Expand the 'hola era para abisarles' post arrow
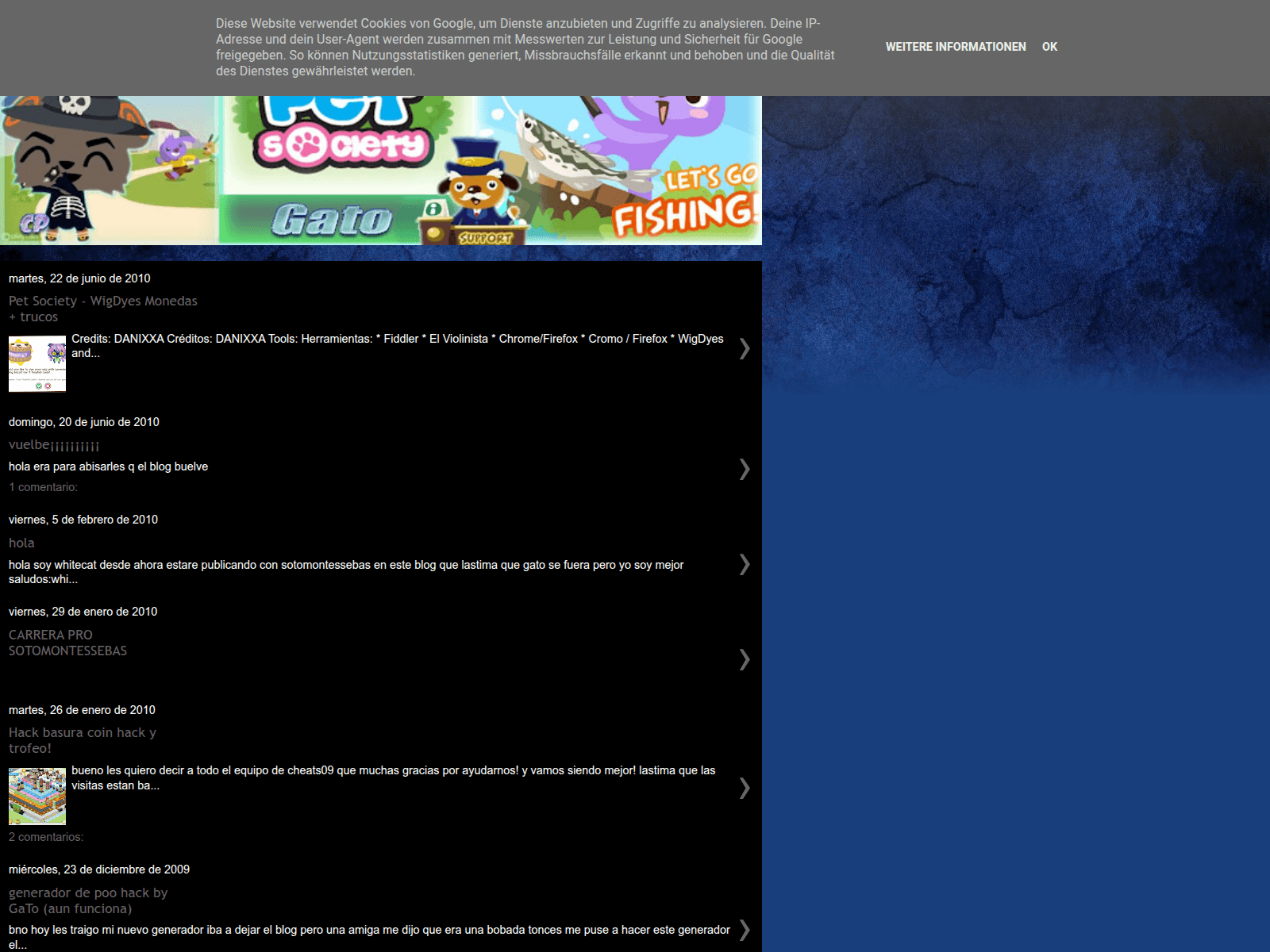 pos(745,469)
